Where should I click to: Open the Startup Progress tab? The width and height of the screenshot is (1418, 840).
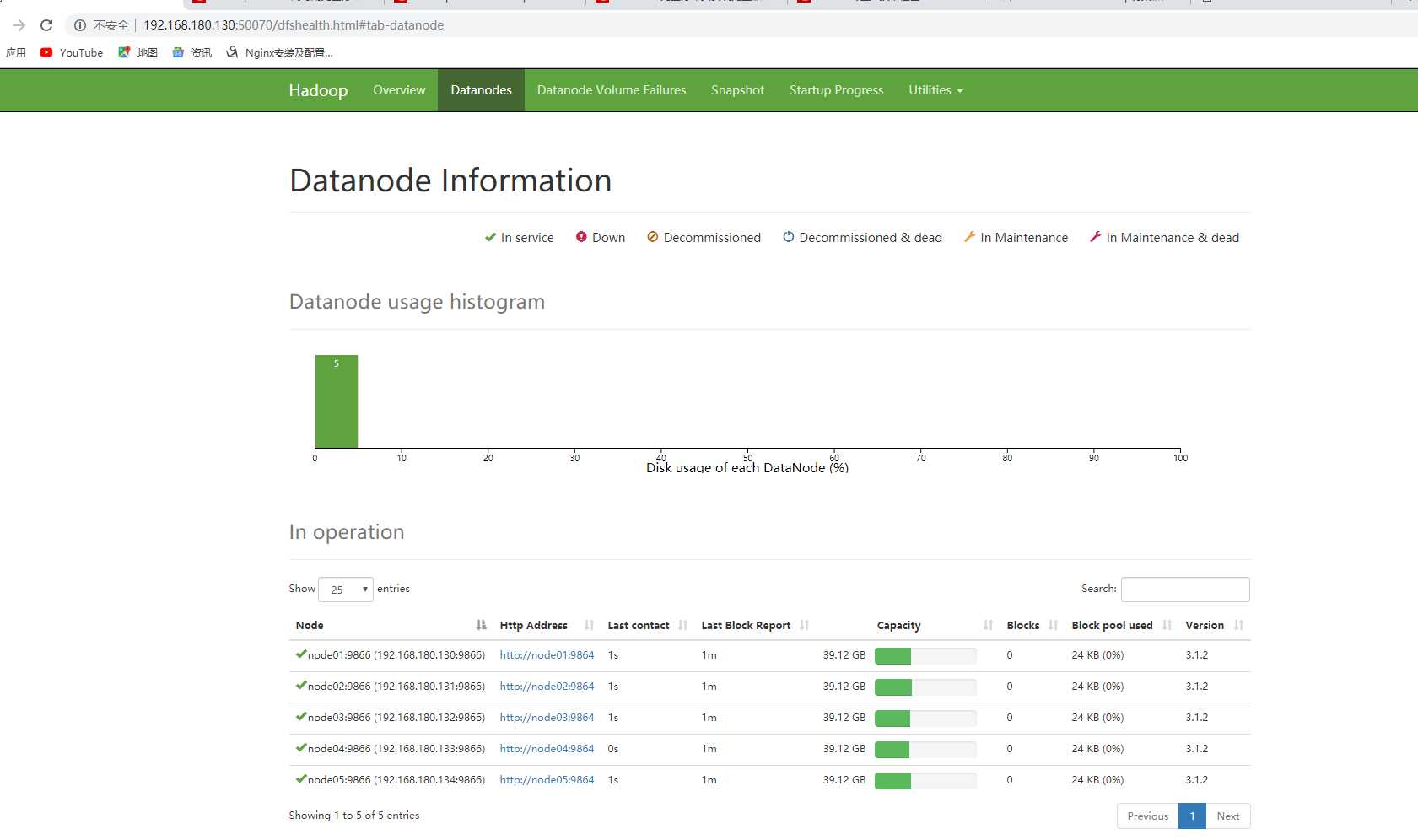point(836,90)
